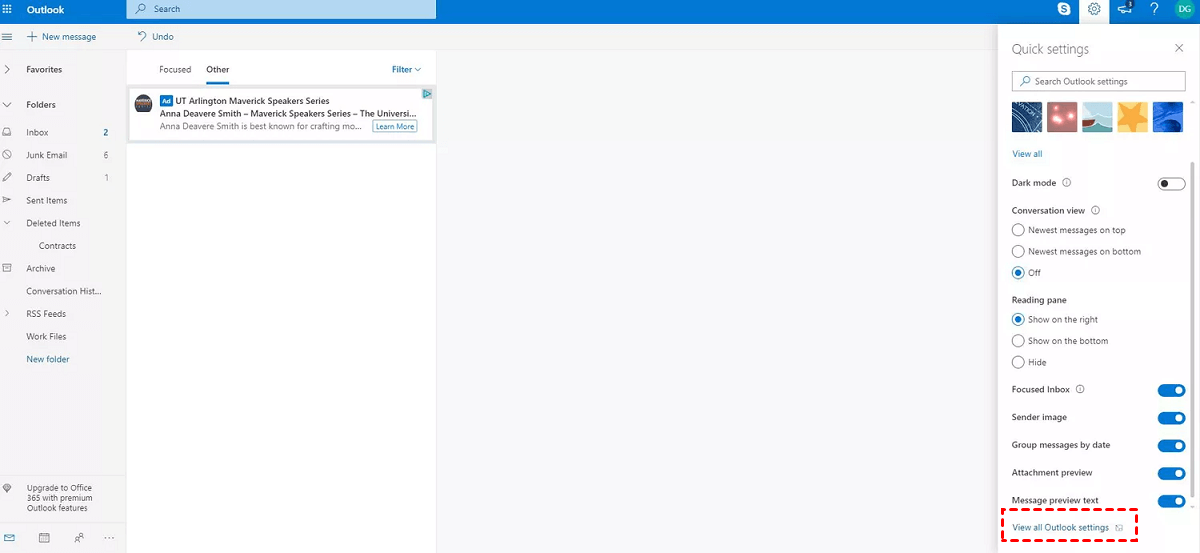Expand the RSS Feeds folder chevron
1200x553 pixels.
pyautogui.click(x=7, y=314)
